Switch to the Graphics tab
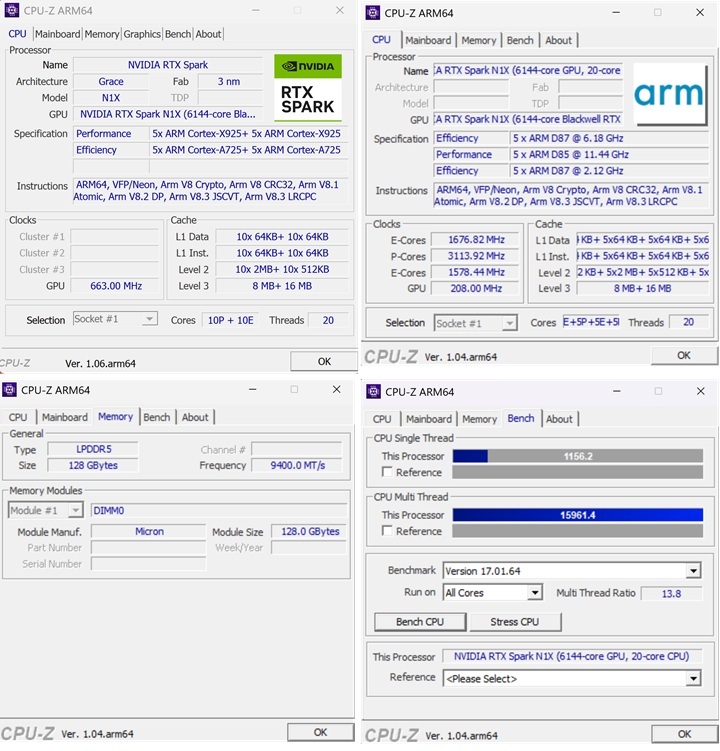The width and height of the screenshot is (720, 751). [142, 34]
